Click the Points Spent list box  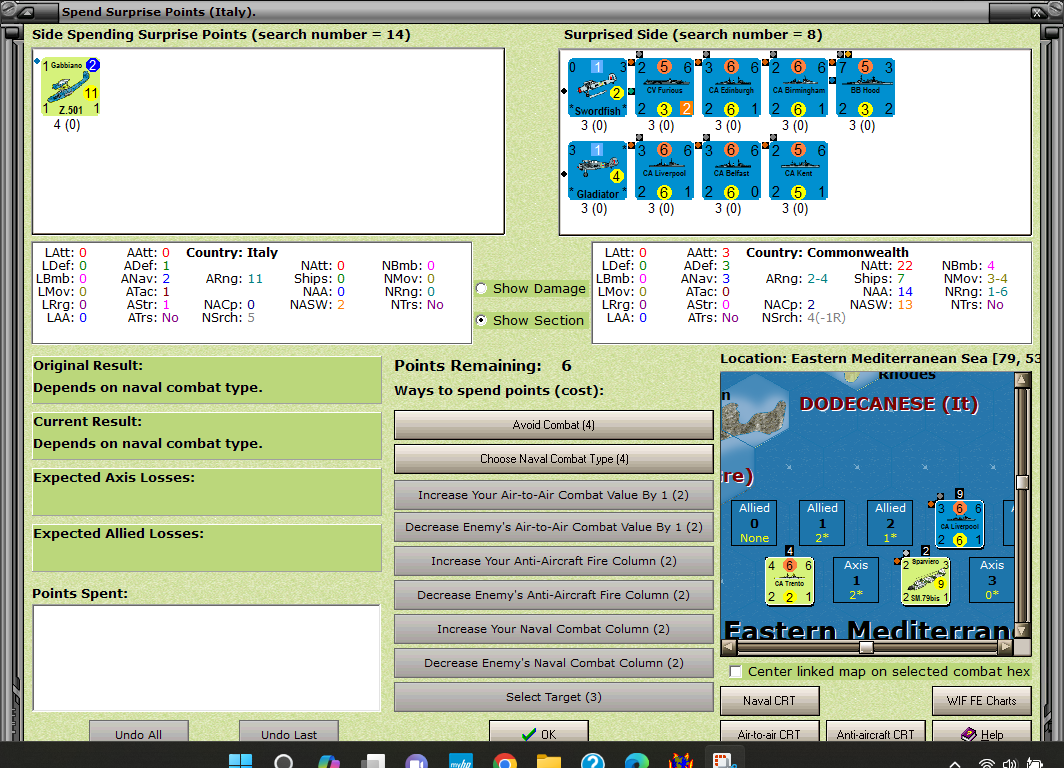[x=206, y=658]
